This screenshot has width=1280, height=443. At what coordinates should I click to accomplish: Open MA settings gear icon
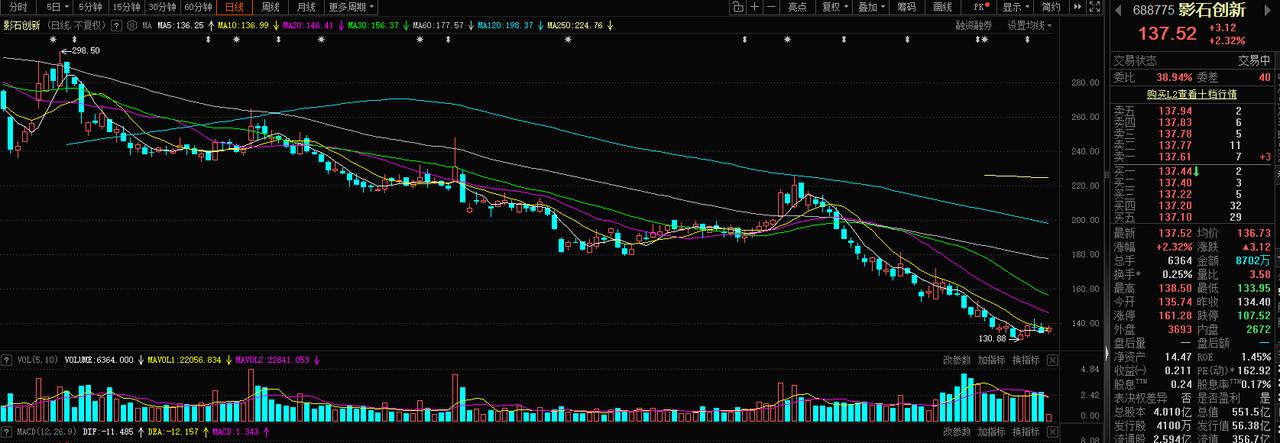[131, 26]
